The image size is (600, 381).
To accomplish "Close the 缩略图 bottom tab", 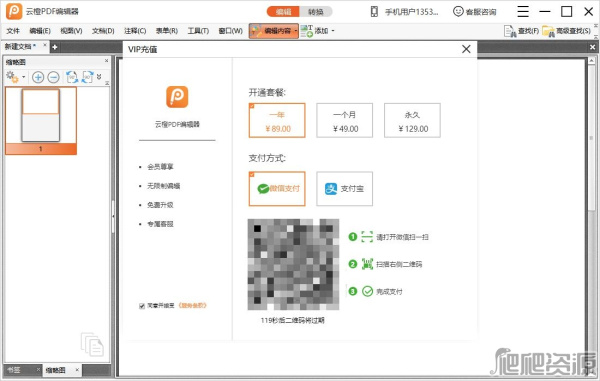I will [x=77, y=370].
